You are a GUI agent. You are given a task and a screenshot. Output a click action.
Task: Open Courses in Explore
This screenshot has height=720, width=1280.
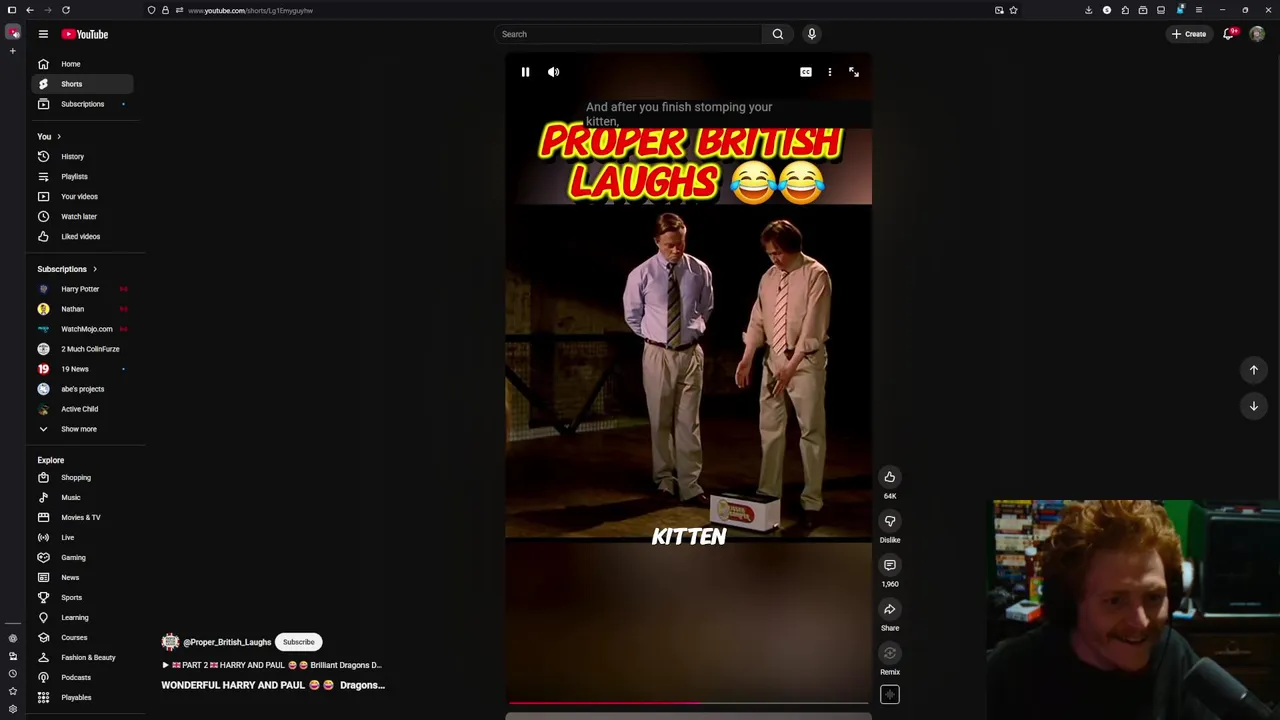point(83,637)
